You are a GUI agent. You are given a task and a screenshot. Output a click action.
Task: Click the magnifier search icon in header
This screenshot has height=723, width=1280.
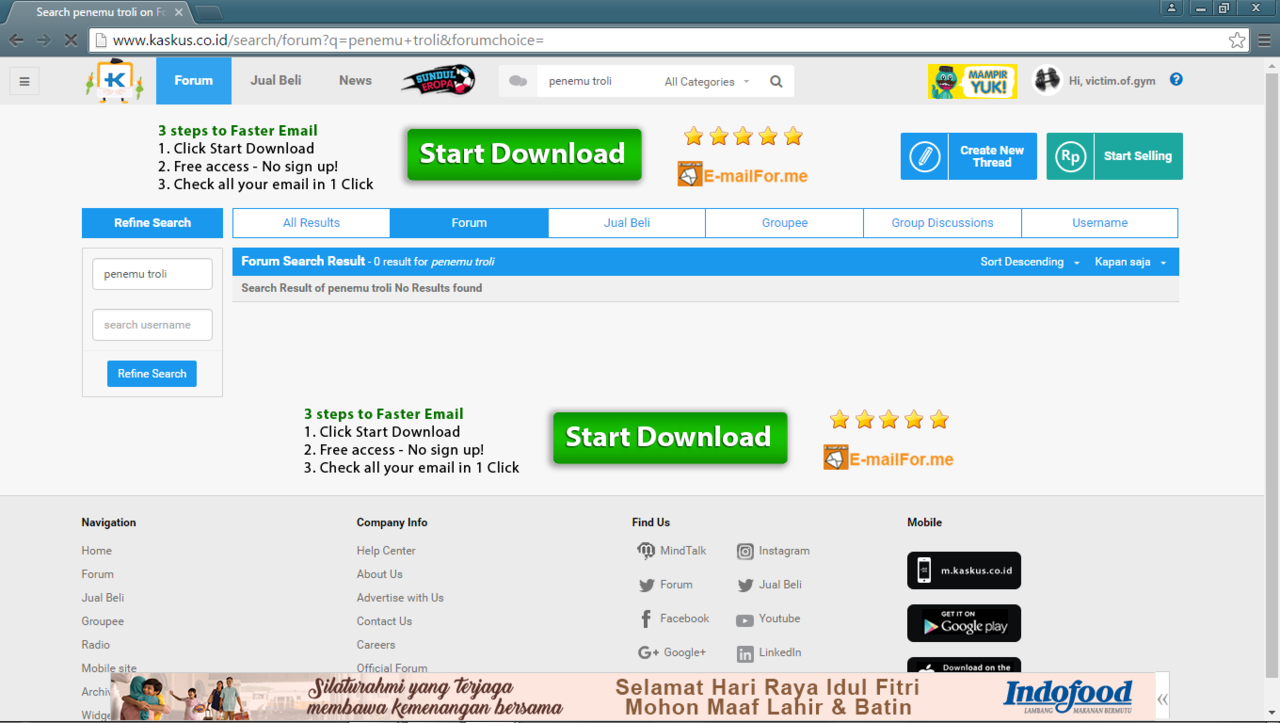coord(776,82)
